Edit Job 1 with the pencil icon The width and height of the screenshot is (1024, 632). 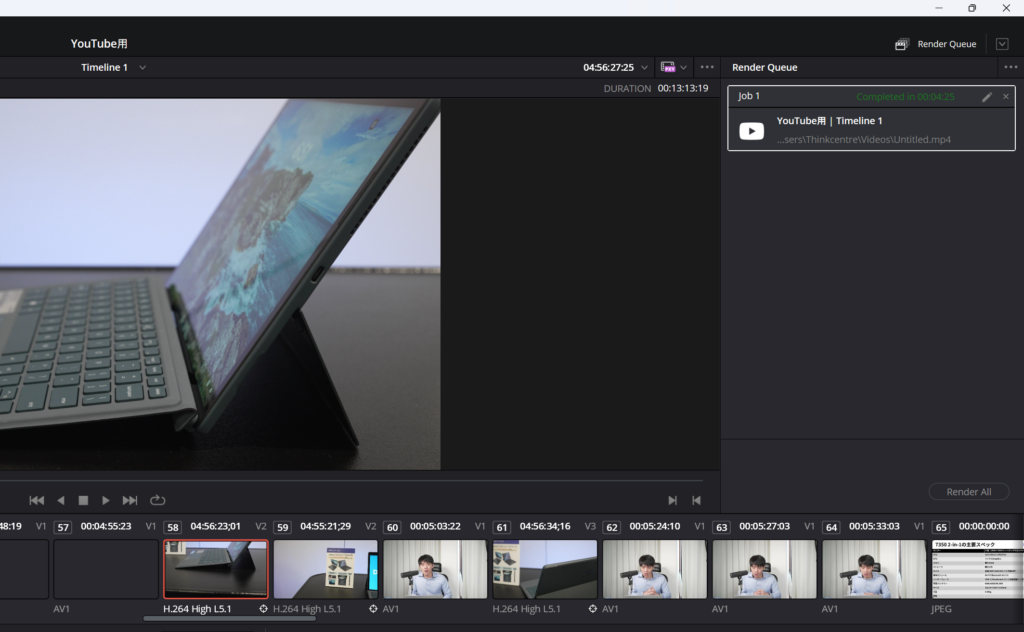pyautogui.click(x=987, y=97)
